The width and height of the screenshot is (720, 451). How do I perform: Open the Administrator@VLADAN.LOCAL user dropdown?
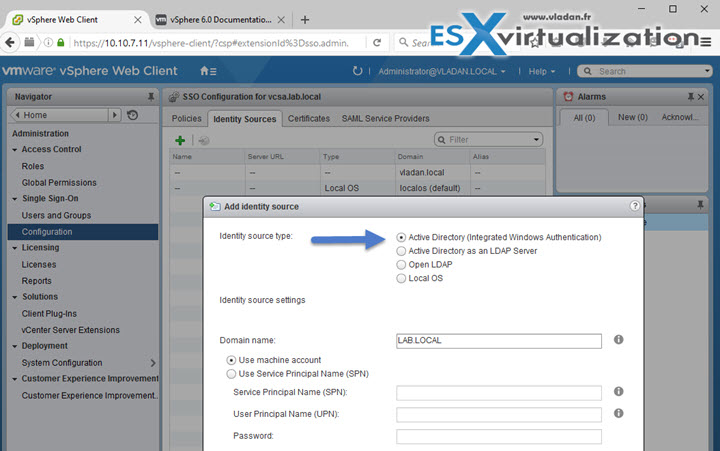[x=442, y=71]
